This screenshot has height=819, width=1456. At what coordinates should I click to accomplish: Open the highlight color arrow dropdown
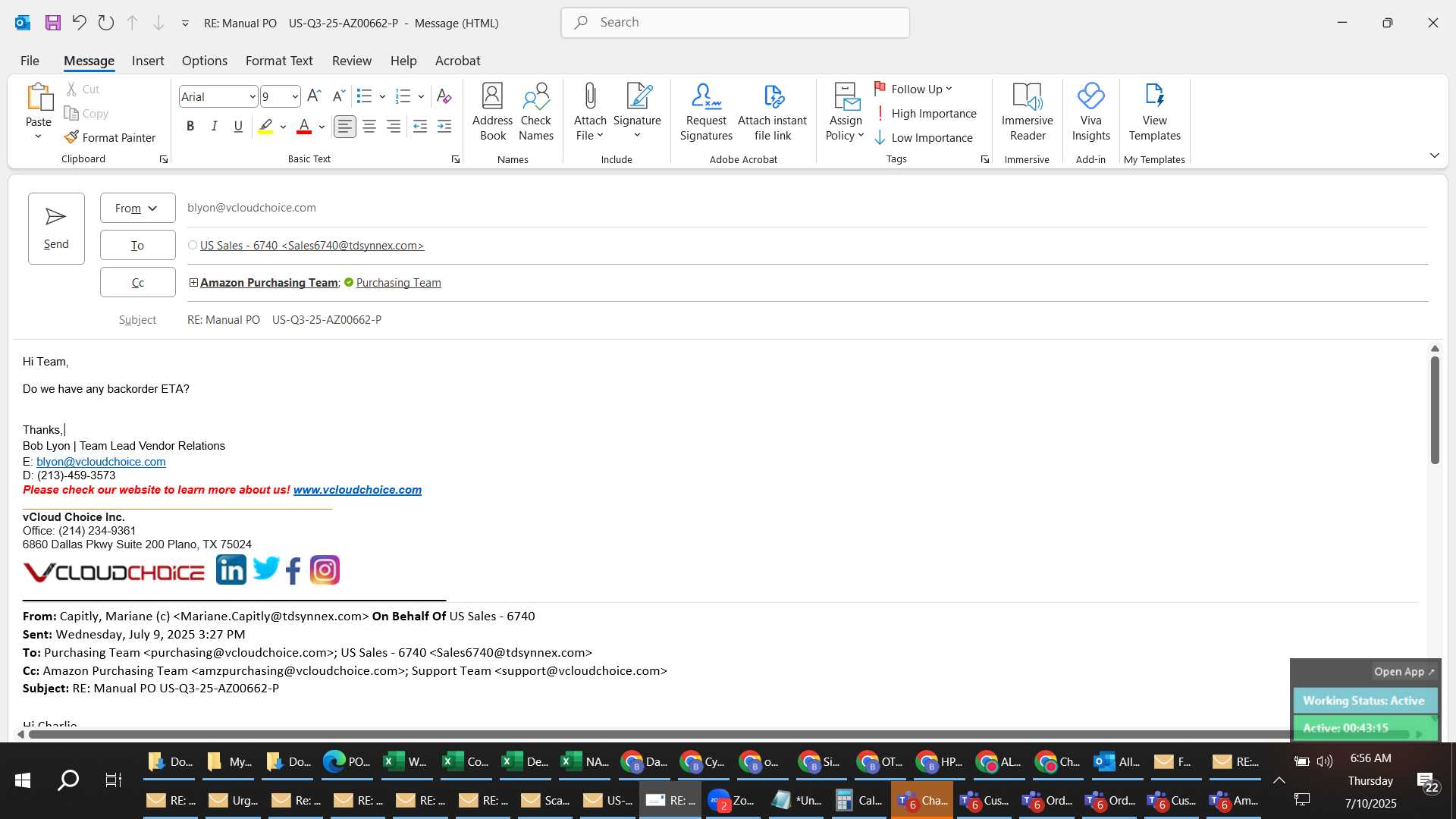(x=283, y=127)
